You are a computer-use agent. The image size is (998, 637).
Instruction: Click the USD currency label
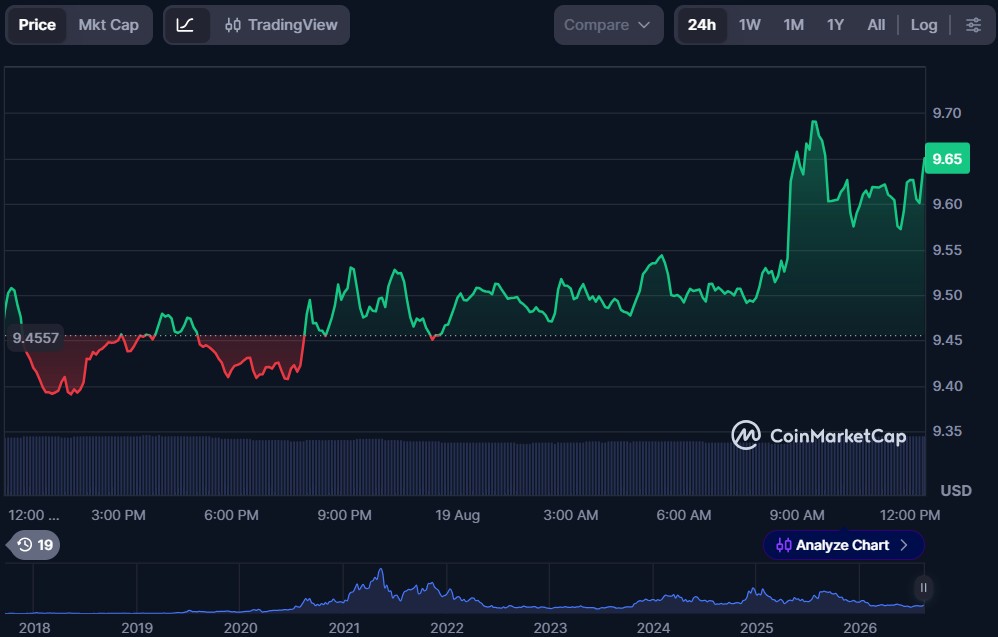tap(956, 491)
